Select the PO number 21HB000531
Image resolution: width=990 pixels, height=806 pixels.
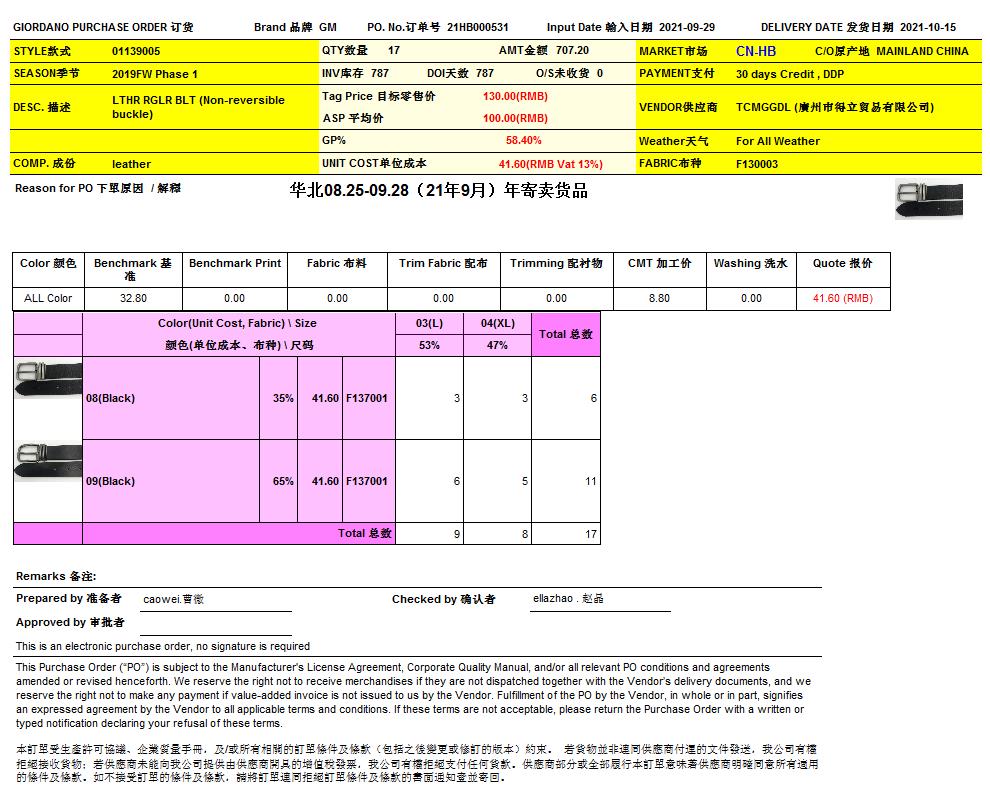point(477,28)
